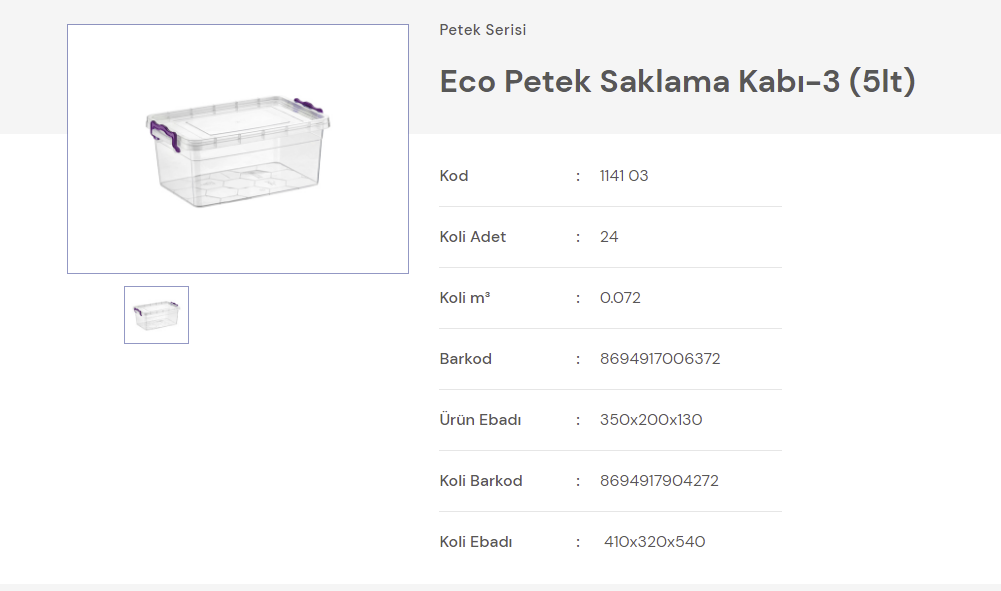Screen dimensions: 1001x591
Task: Click the box barcode 8694917904272
Action: pyautogui.click(x=659, y=481)
